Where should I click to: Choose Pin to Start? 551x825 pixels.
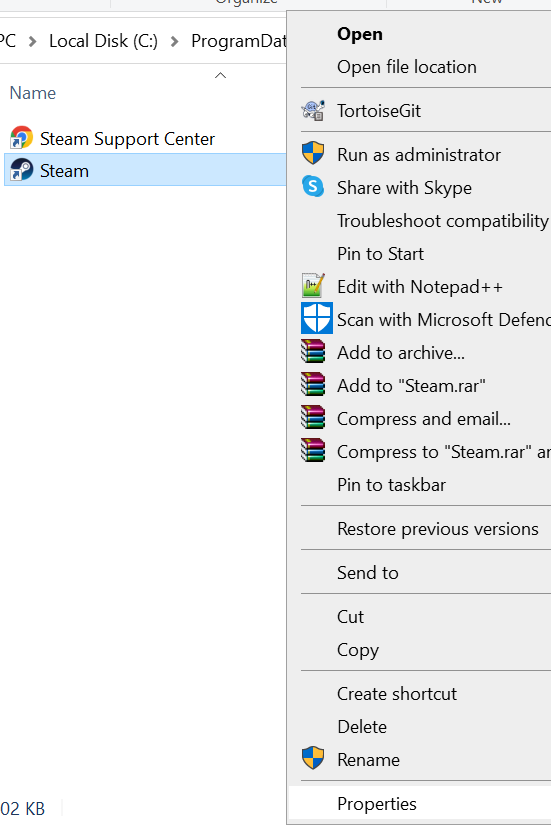tap(380, 254)
